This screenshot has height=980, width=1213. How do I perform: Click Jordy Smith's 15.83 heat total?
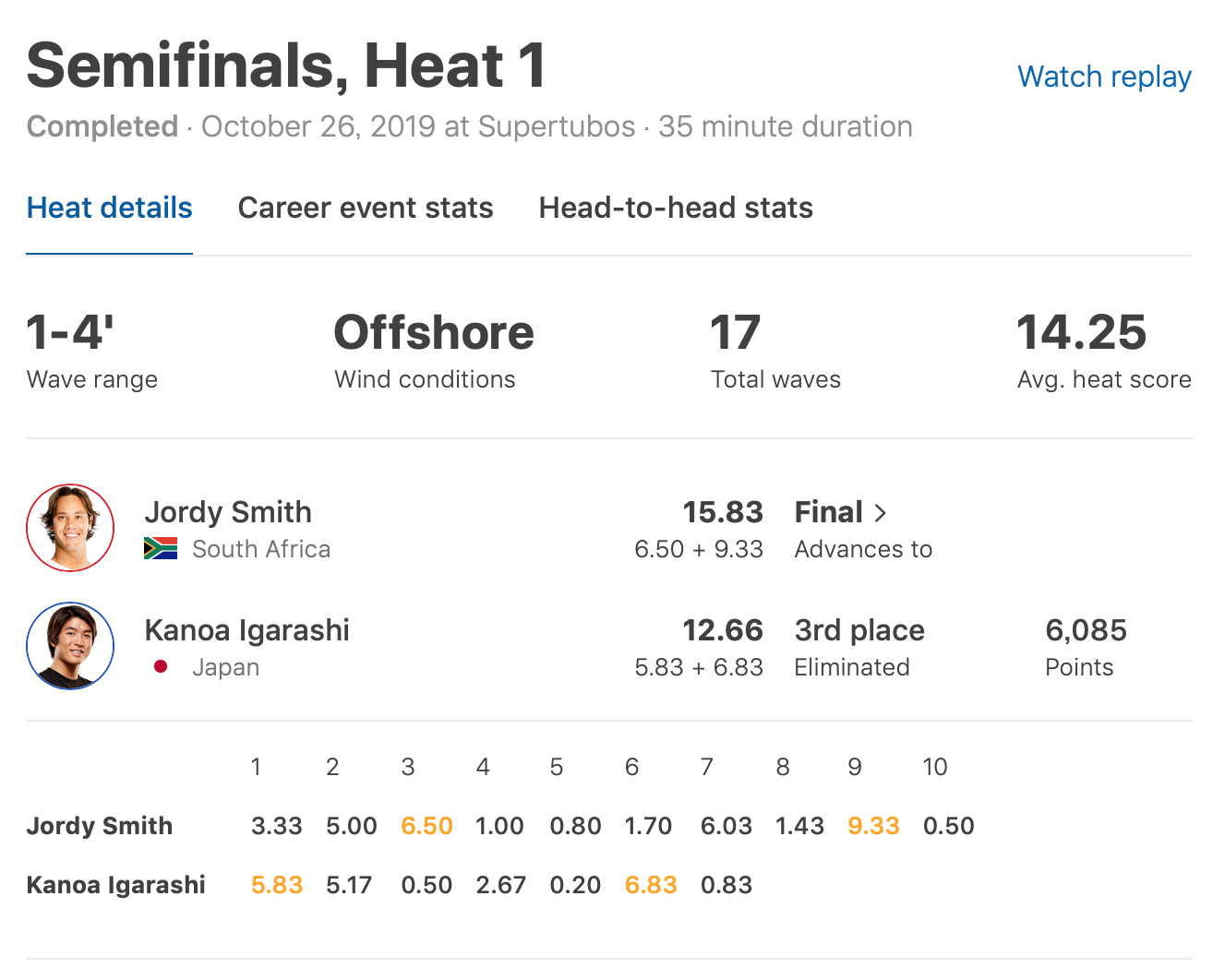[722, 512]
